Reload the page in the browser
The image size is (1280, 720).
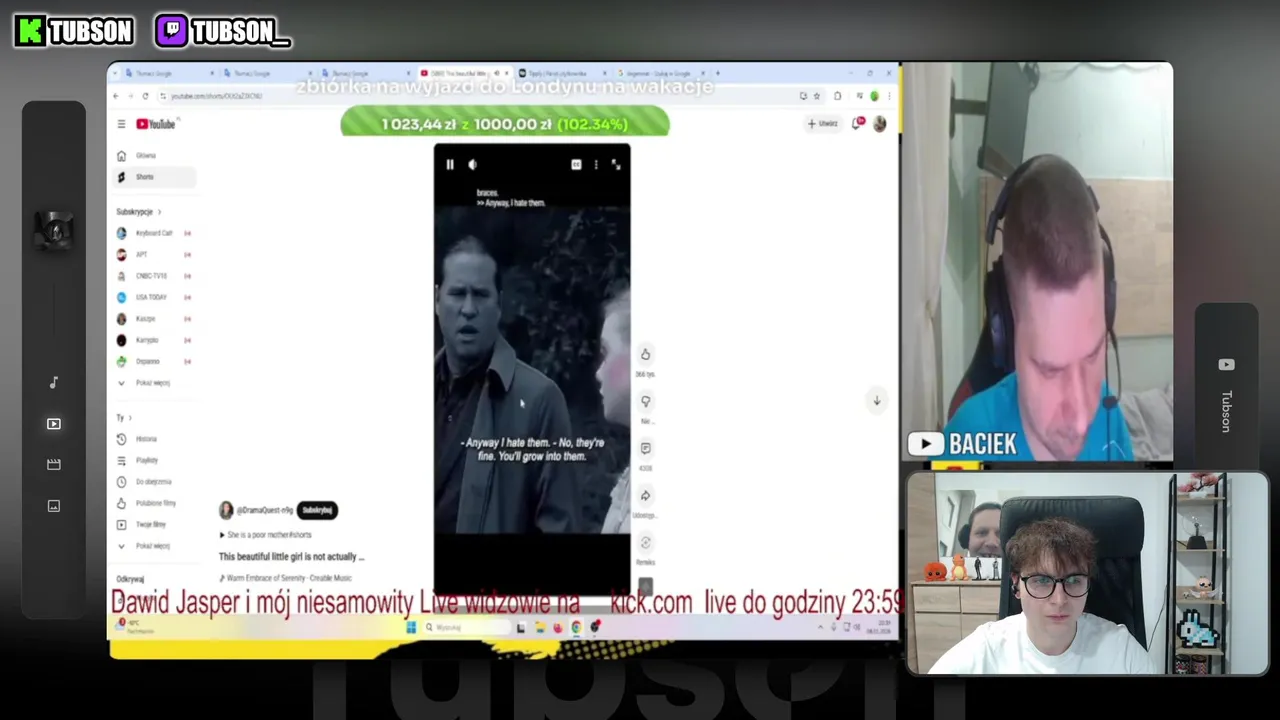146,96
